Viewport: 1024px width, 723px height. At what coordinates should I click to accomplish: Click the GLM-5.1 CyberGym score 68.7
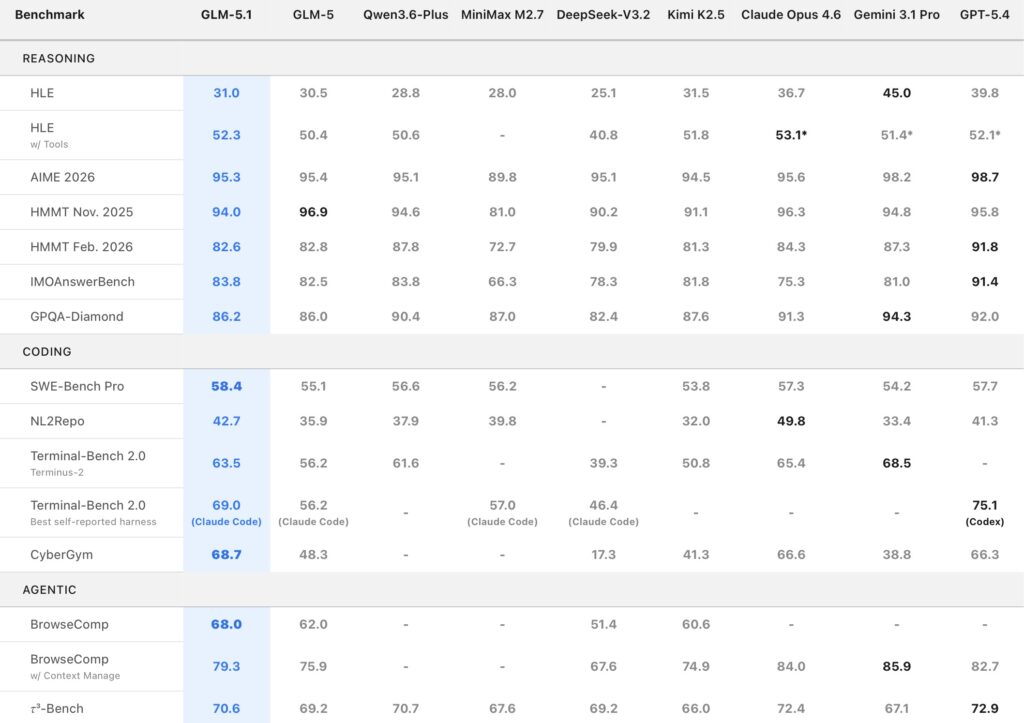(226, 555)
